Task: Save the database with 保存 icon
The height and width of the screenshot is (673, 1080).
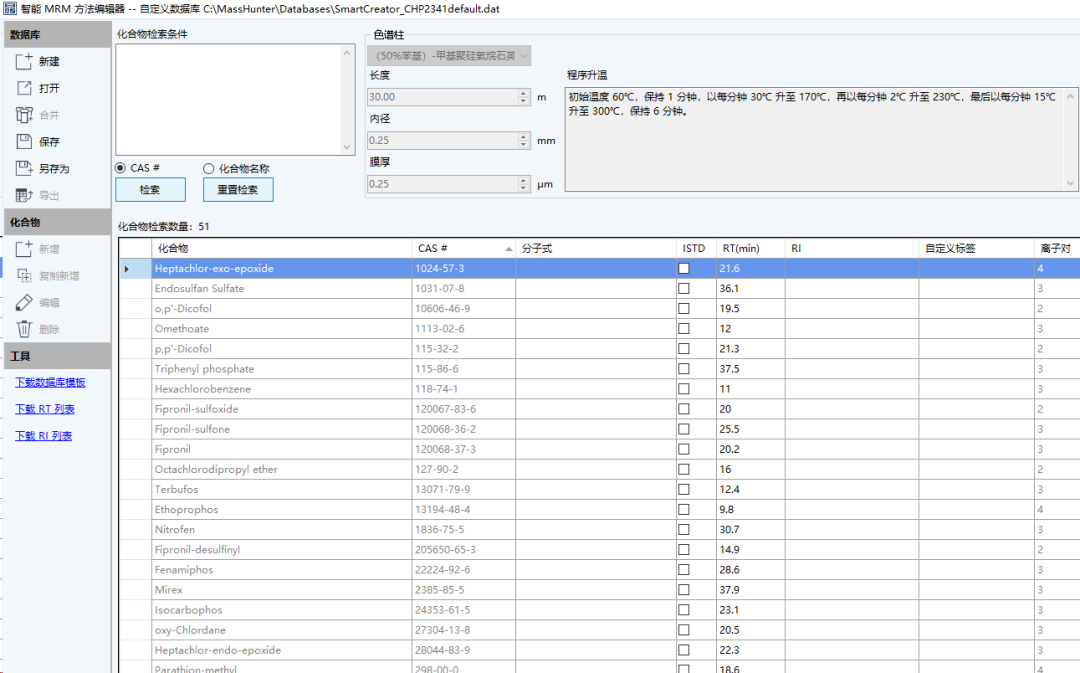Action: tap(24, 141)
